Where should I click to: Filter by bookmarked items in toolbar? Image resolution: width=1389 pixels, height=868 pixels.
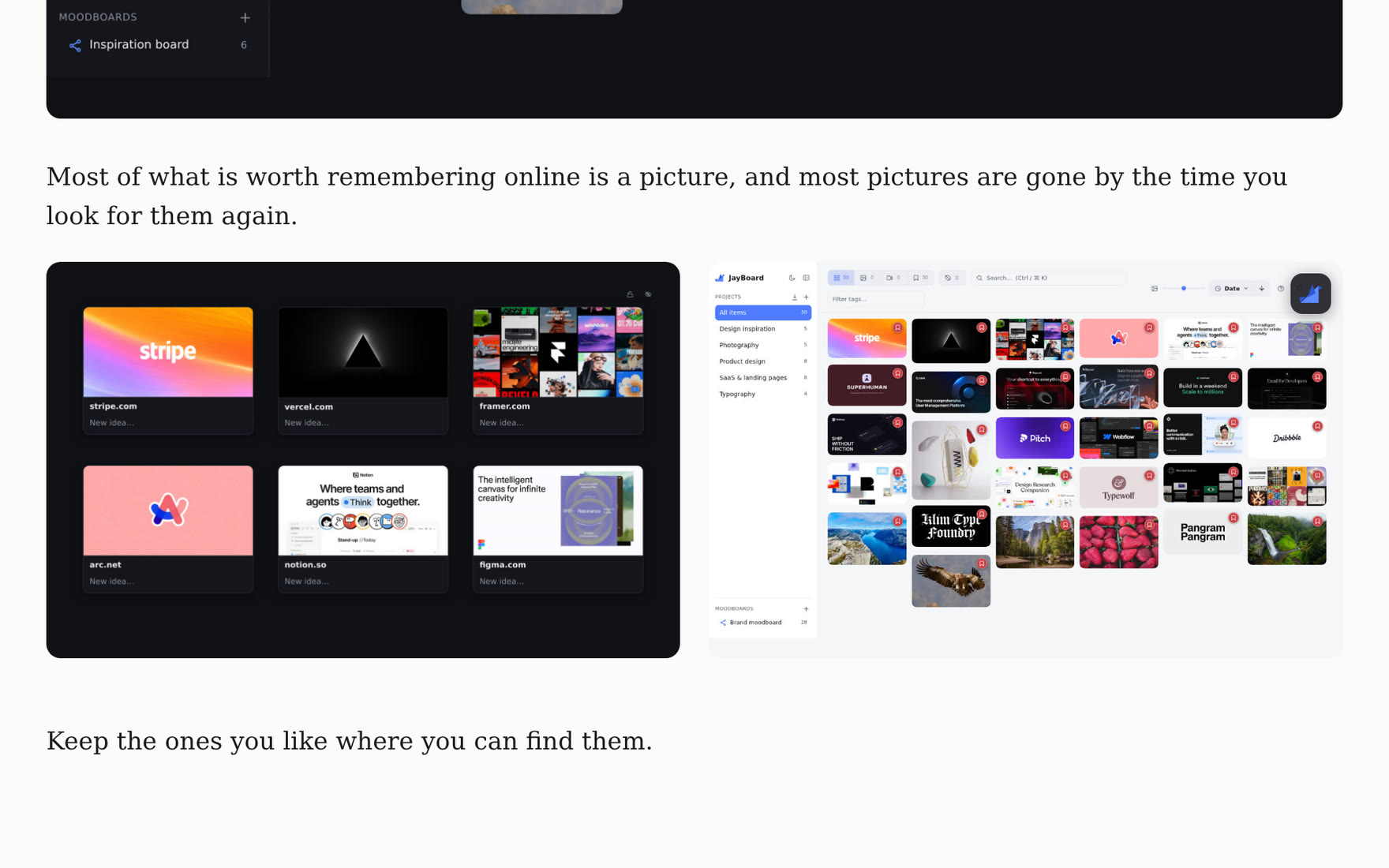click(x=920, y=278)
